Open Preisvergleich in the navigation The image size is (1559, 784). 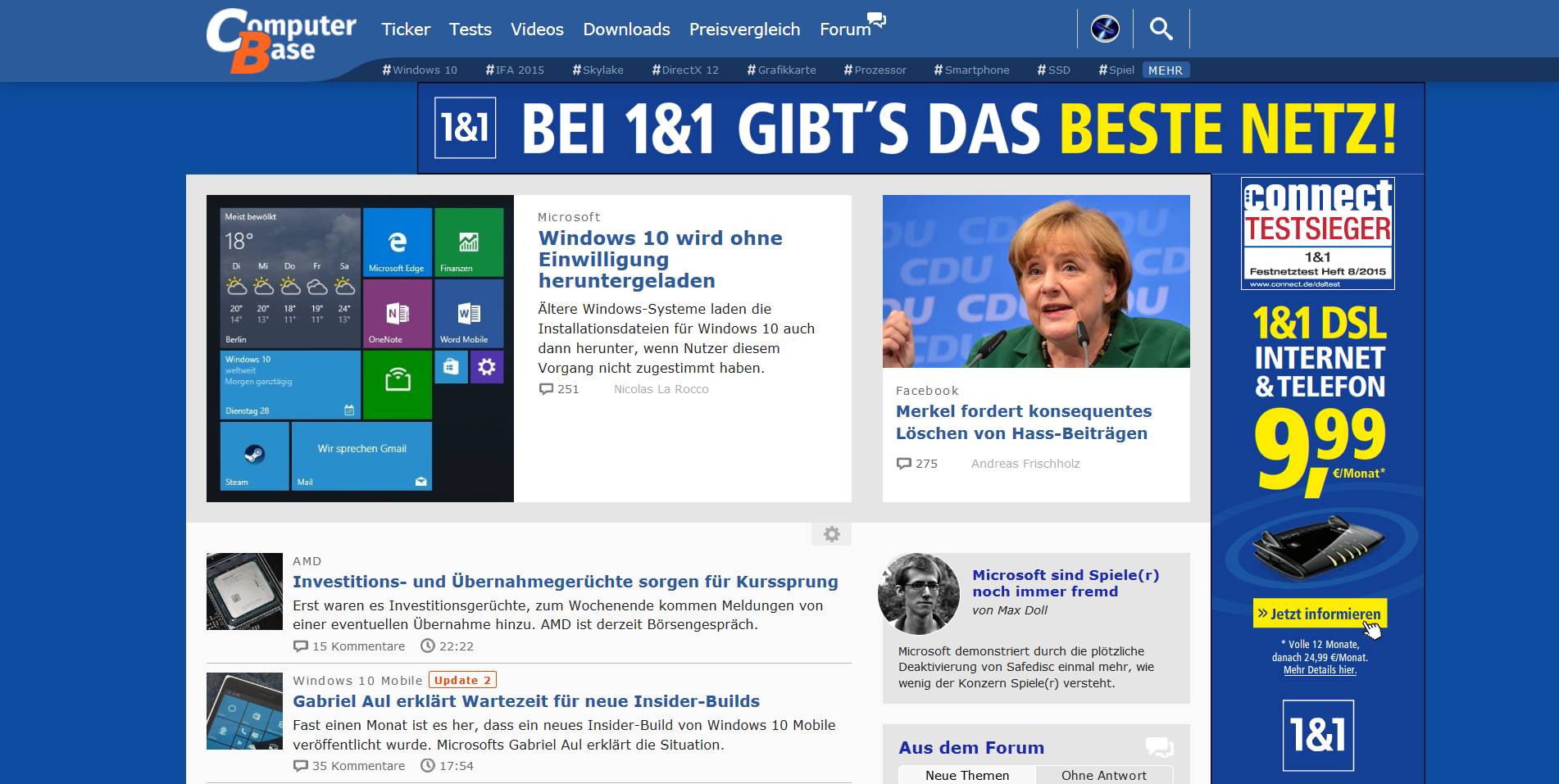pyautogui.click(x=744, y=29)
